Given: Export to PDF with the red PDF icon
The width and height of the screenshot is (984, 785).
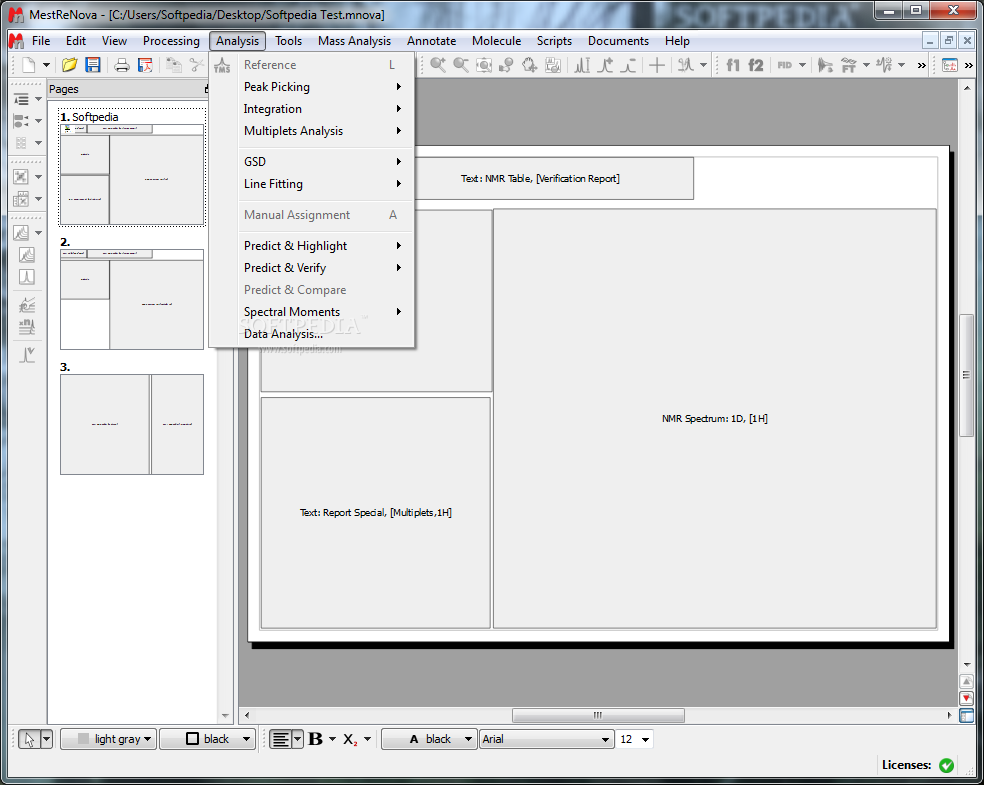Looking at the screenshot, I should tap(146, 65).
